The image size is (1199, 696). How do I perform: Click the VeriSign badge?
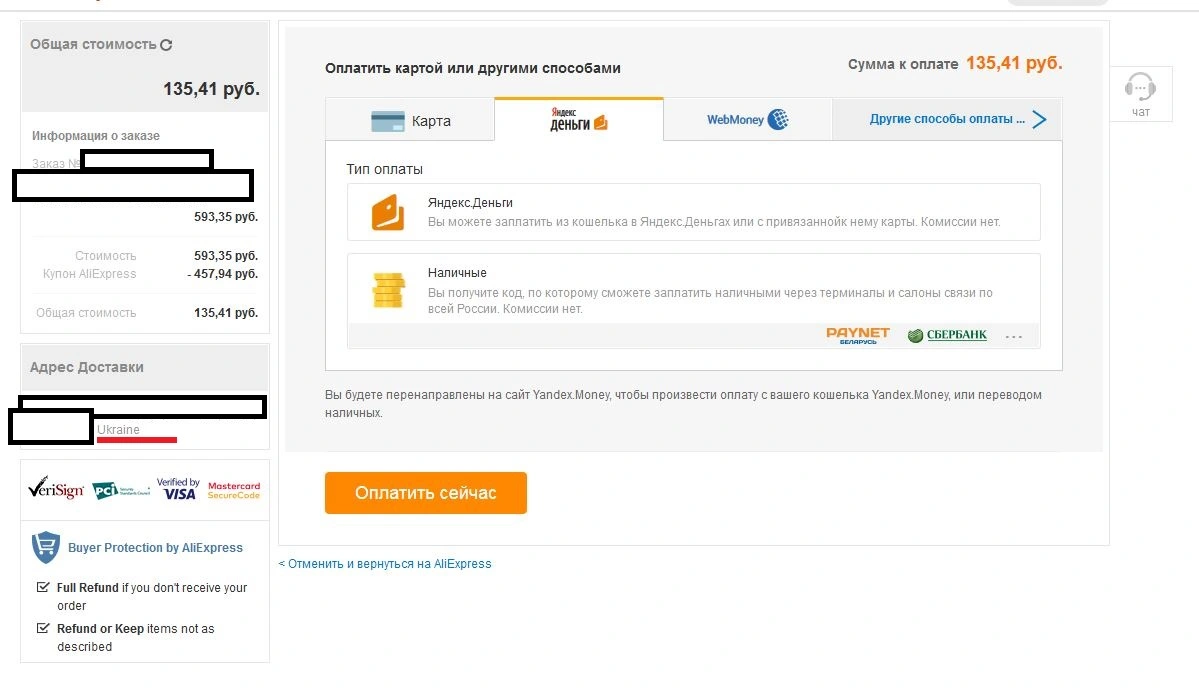56,488
